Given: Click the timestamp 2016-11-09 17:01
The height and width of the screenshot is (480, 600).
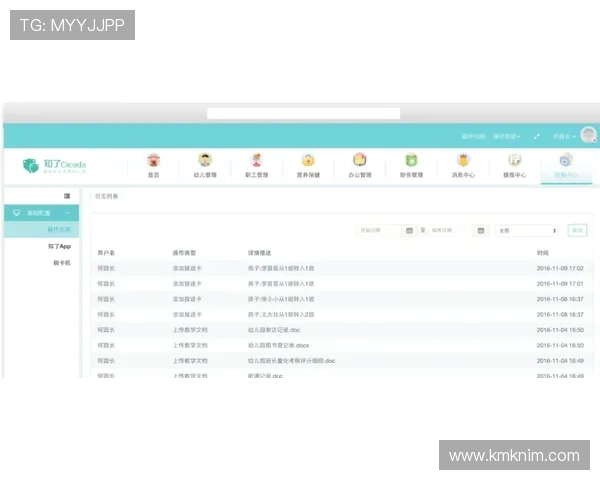Looking at the screenshot, I should pos(560,284).
